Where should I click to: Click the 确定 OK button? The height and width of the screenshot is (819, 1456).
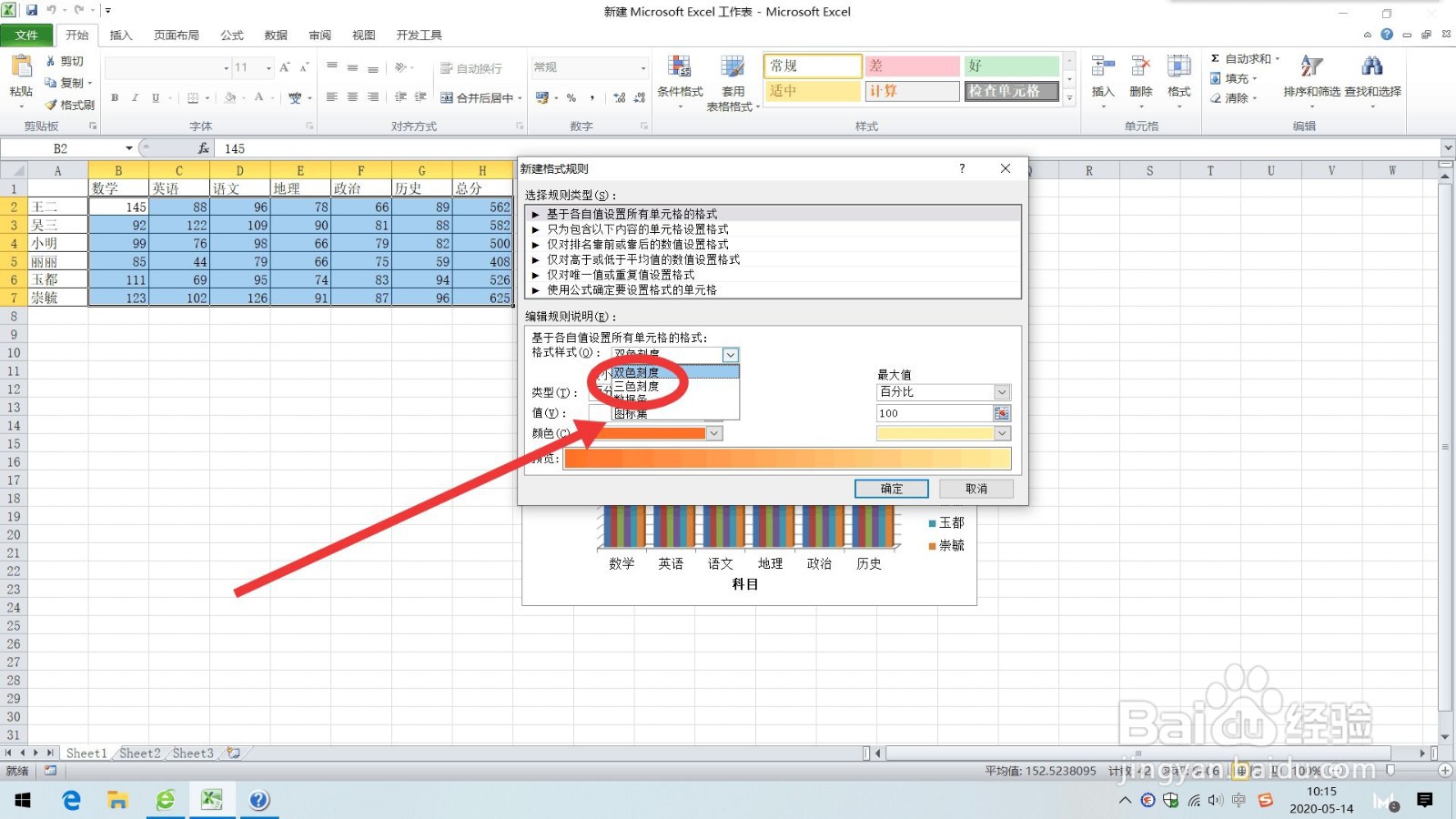[892, 489]
